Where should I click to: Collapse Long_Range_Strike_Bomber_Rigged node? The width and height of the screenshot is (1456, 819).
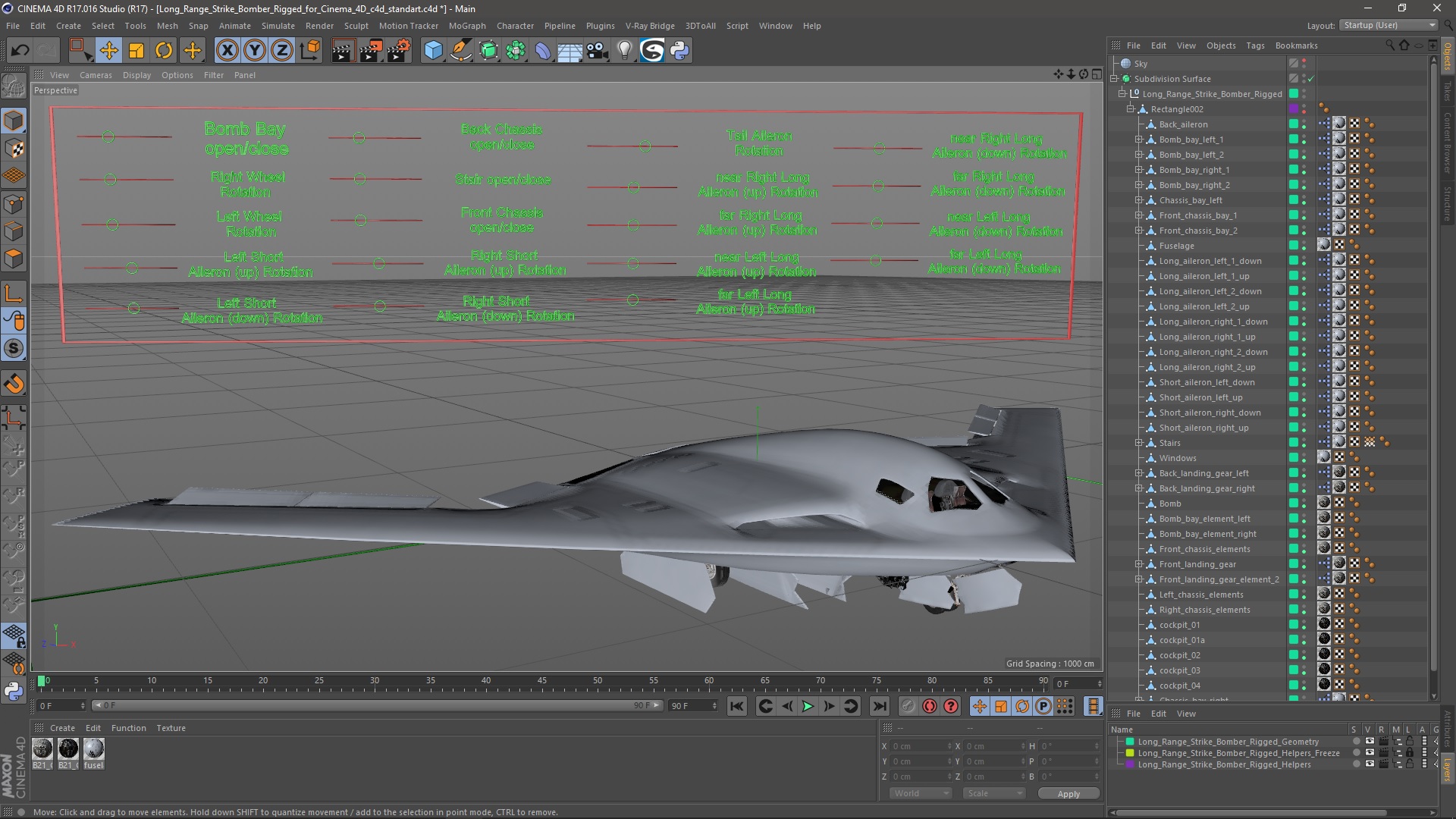[x=1122, y=94]
